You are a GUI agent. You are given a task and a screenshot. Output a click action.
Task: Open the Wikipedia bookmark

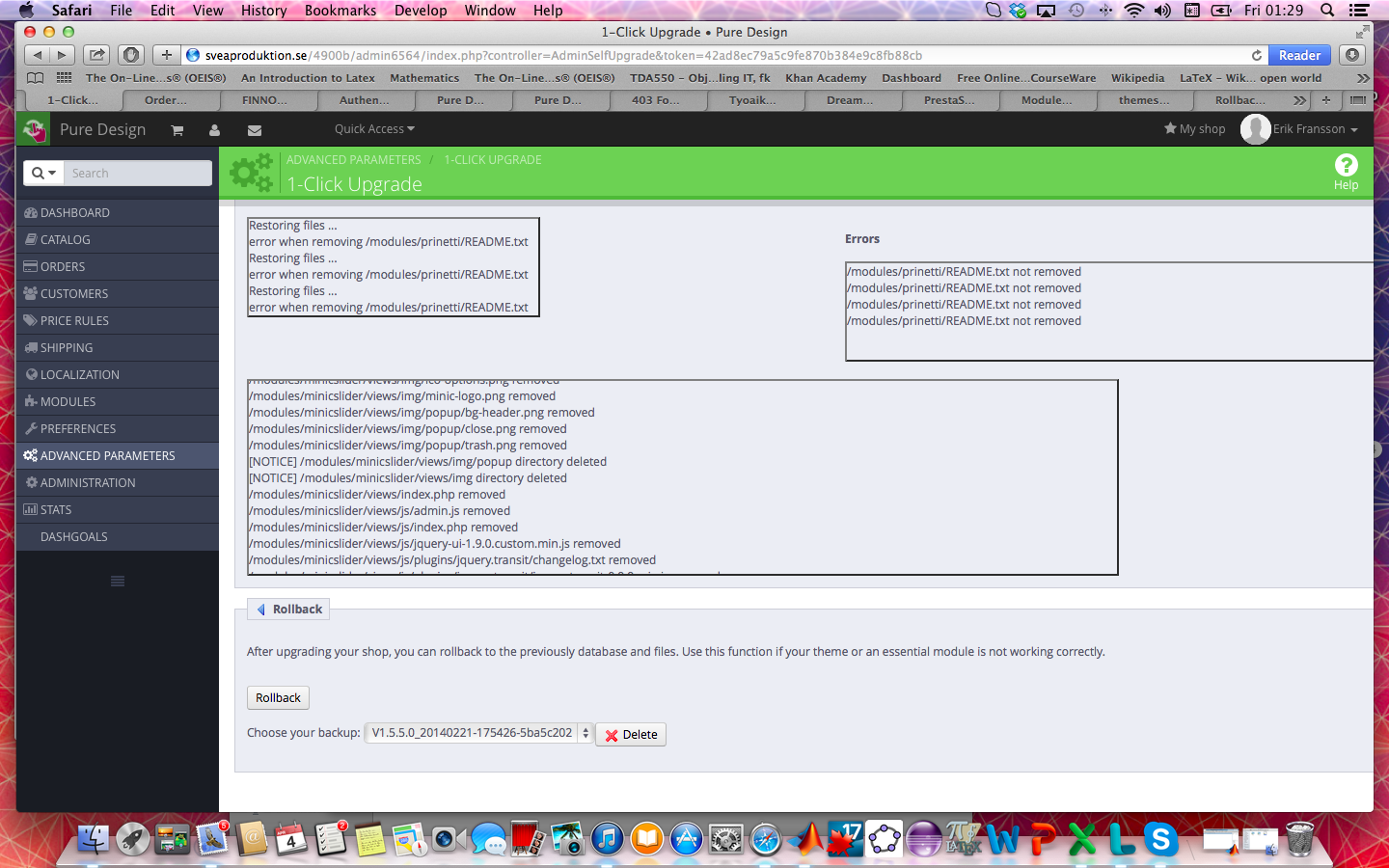(1137, 78)
